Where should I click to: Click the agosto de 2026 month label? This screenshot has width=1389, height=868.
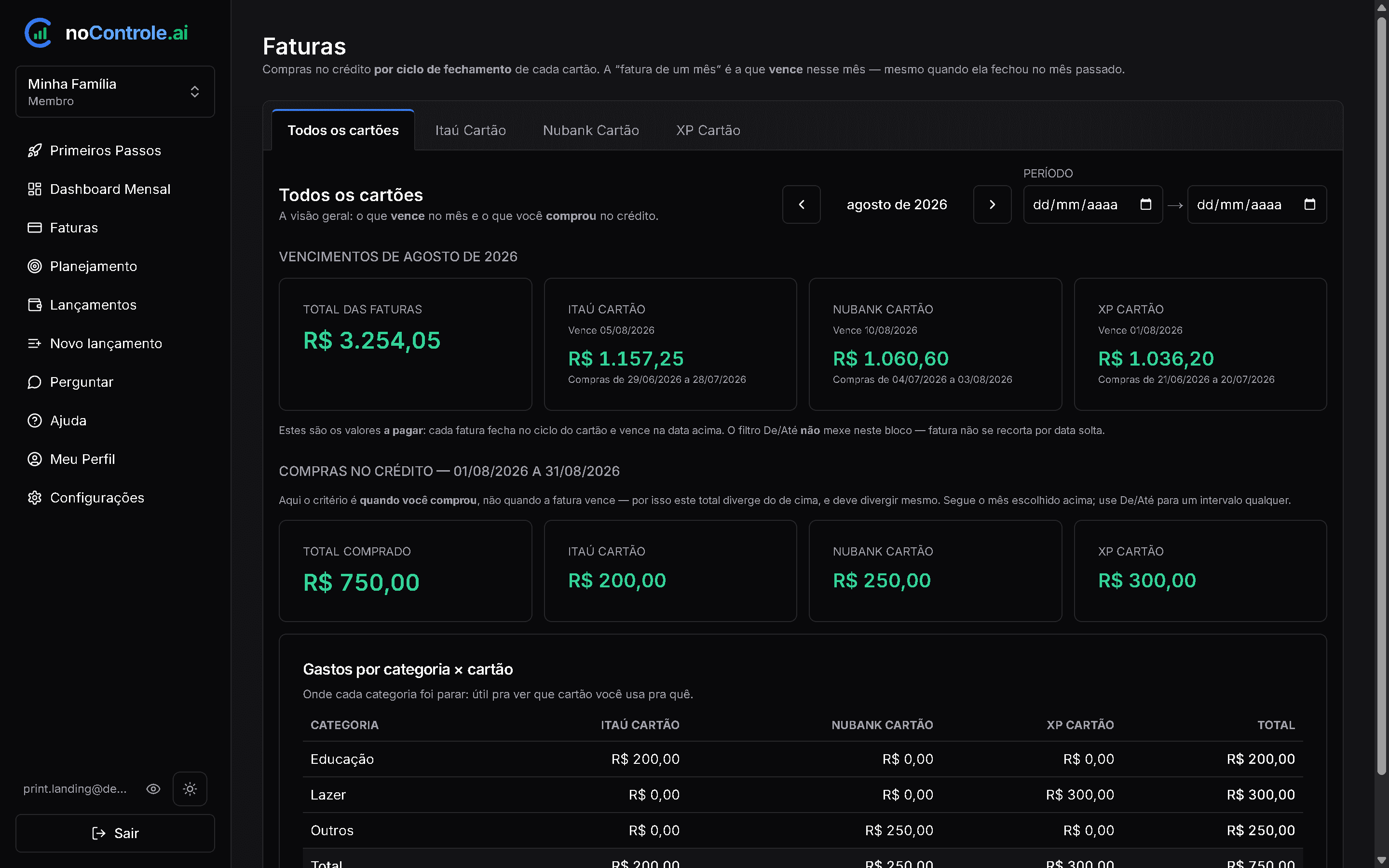(x=897, y=204)
